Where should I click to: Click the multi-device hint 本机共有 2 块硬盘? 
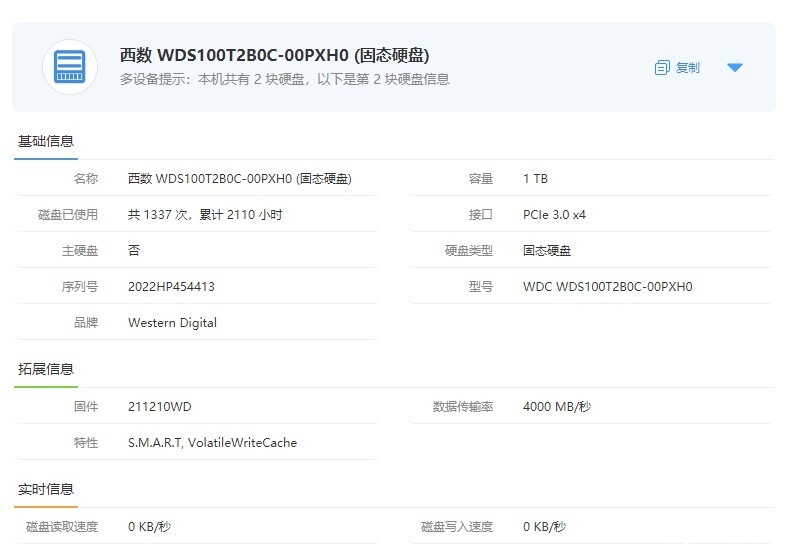(251, 79)
